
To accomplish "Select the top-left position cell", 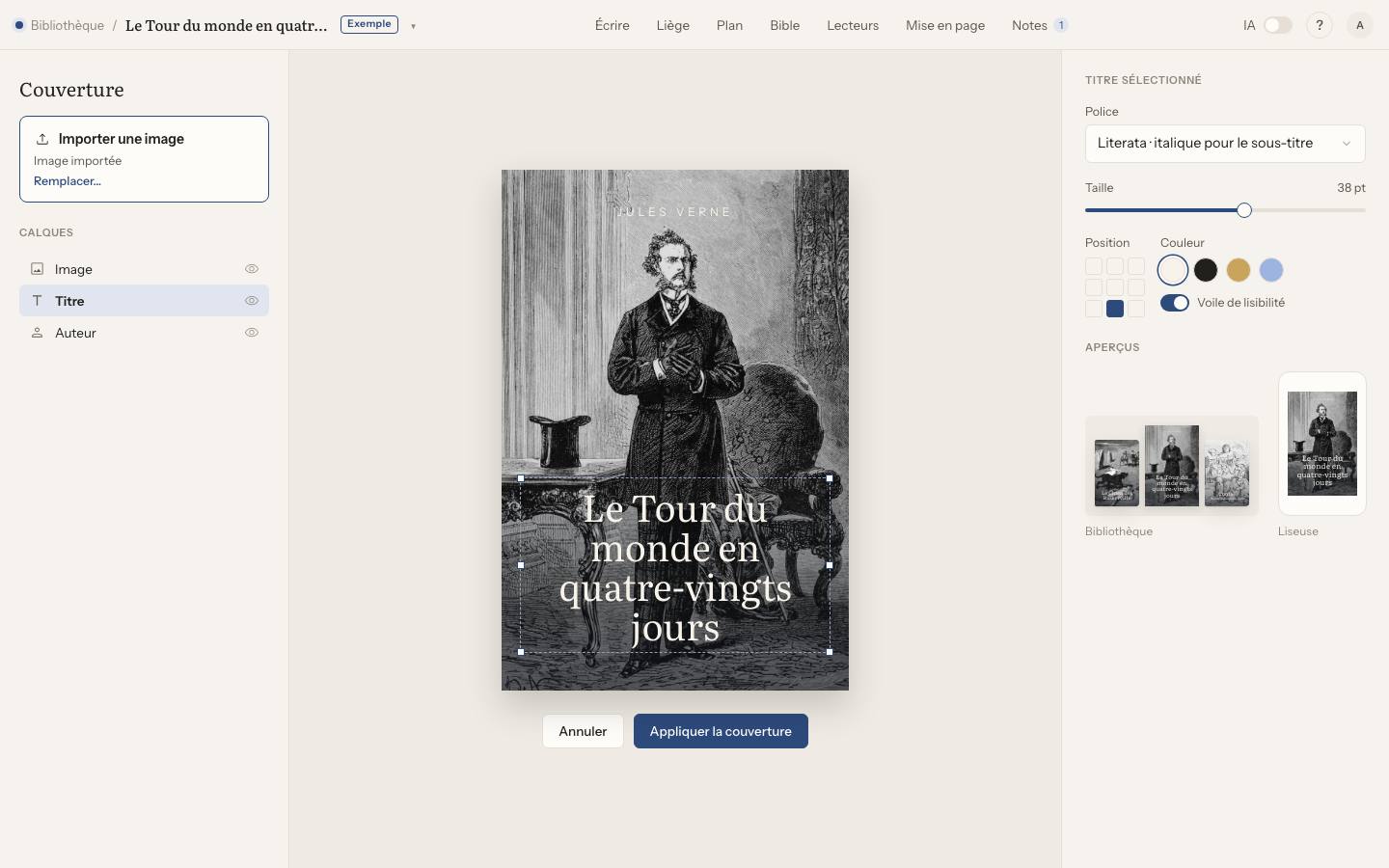I will tap(1094, 266).
